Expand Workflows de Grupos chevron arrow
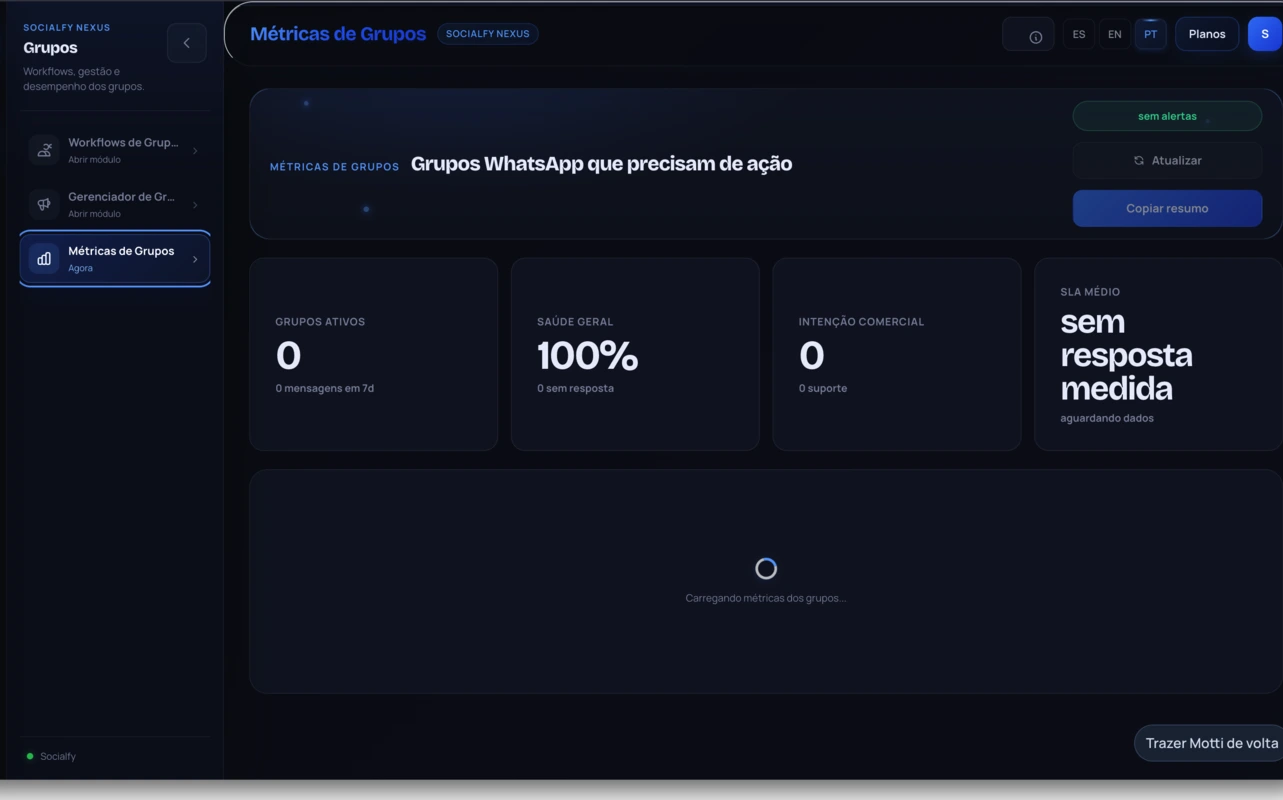Image resolution: width=1283 pixels, height=800 pixels. [x=195, y=151]
